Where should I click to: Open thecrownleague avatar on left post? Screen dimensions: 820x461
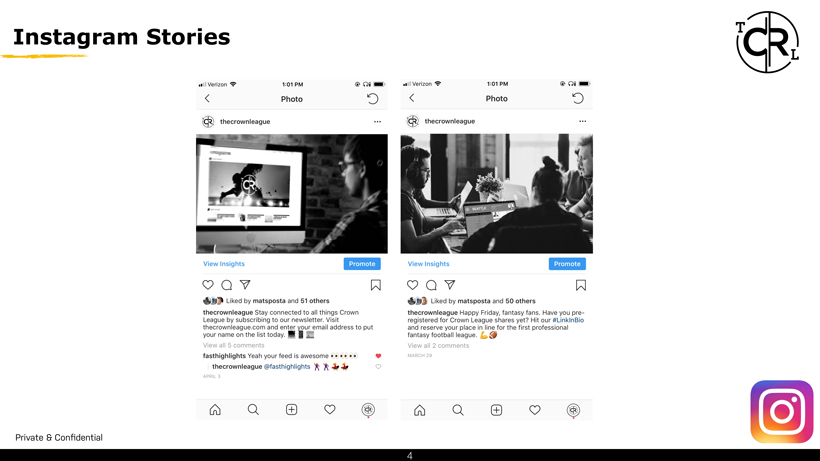click(x=208, y=121)
